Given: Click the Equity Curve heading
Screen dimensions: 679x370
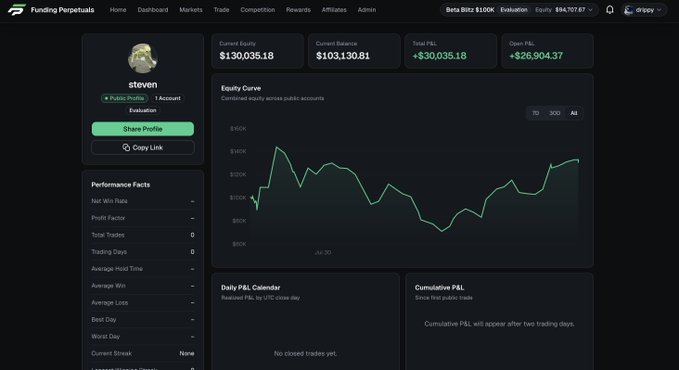Looking at the screenshot, I should click(241, 88).
